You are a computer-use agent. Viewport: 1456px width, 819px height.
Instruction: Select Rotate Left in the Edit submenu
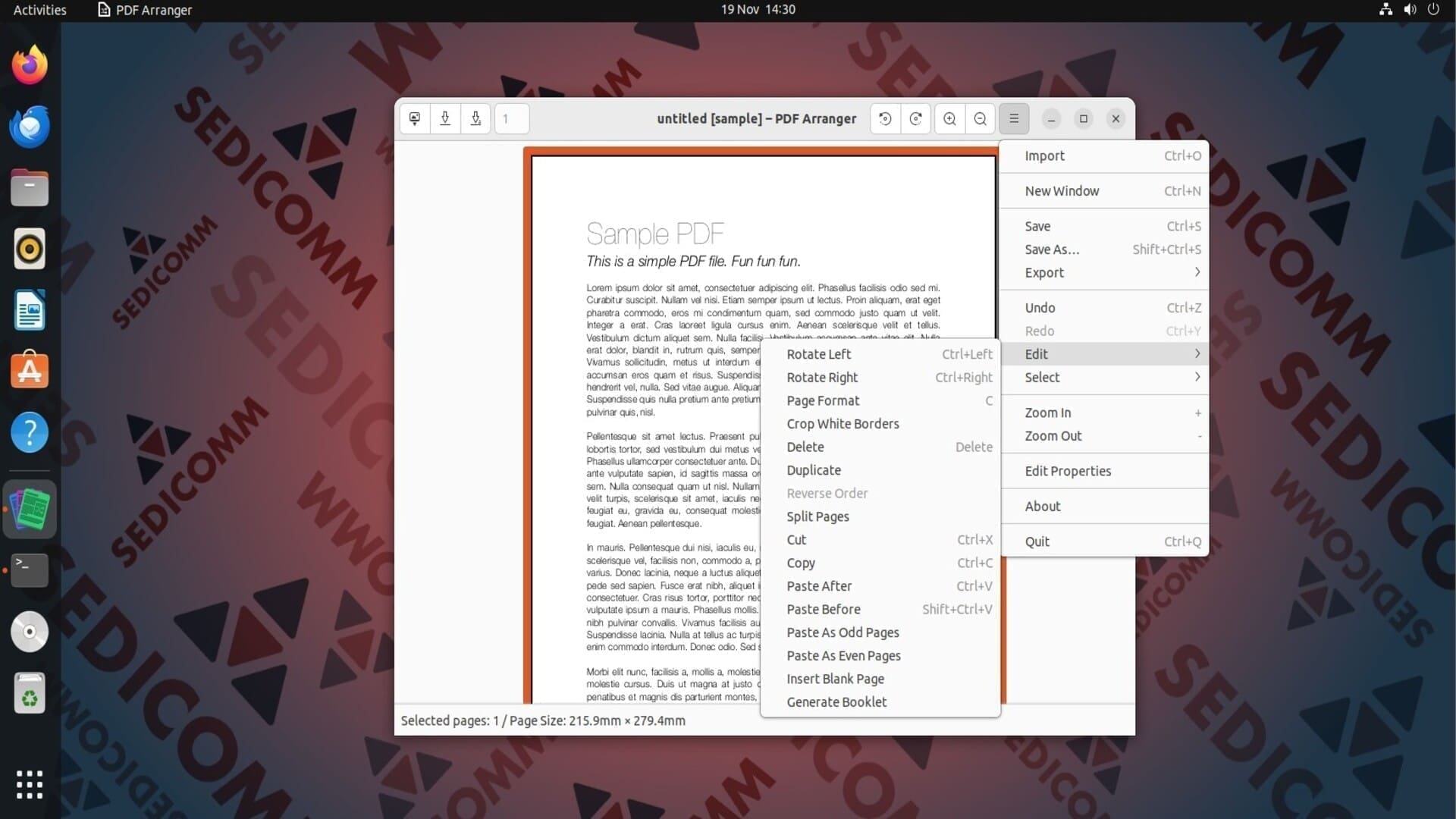pyautogui.click(x=880, y=354)
